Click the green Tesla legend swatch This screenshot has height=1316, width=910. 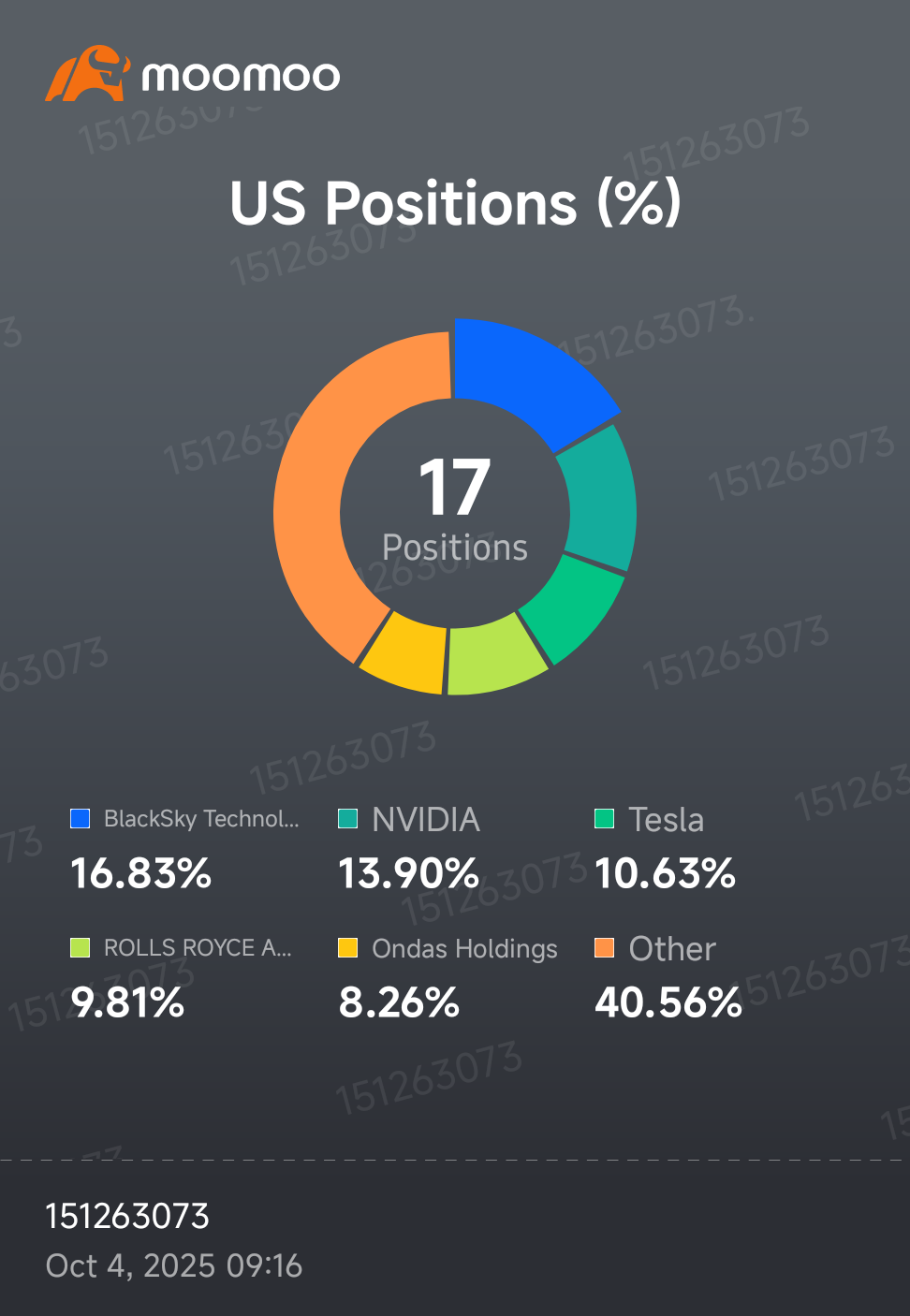(x=605, y=819)
